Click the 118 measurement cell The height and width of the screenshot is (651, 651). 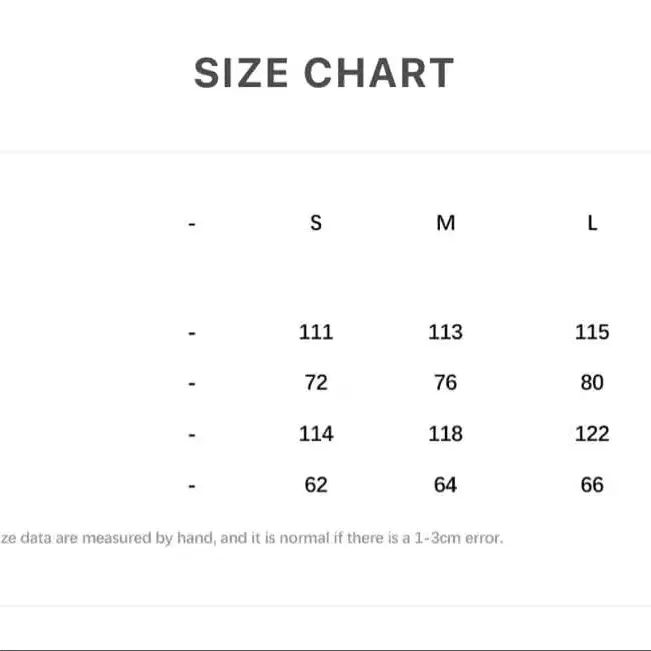(x=446, y=434)
